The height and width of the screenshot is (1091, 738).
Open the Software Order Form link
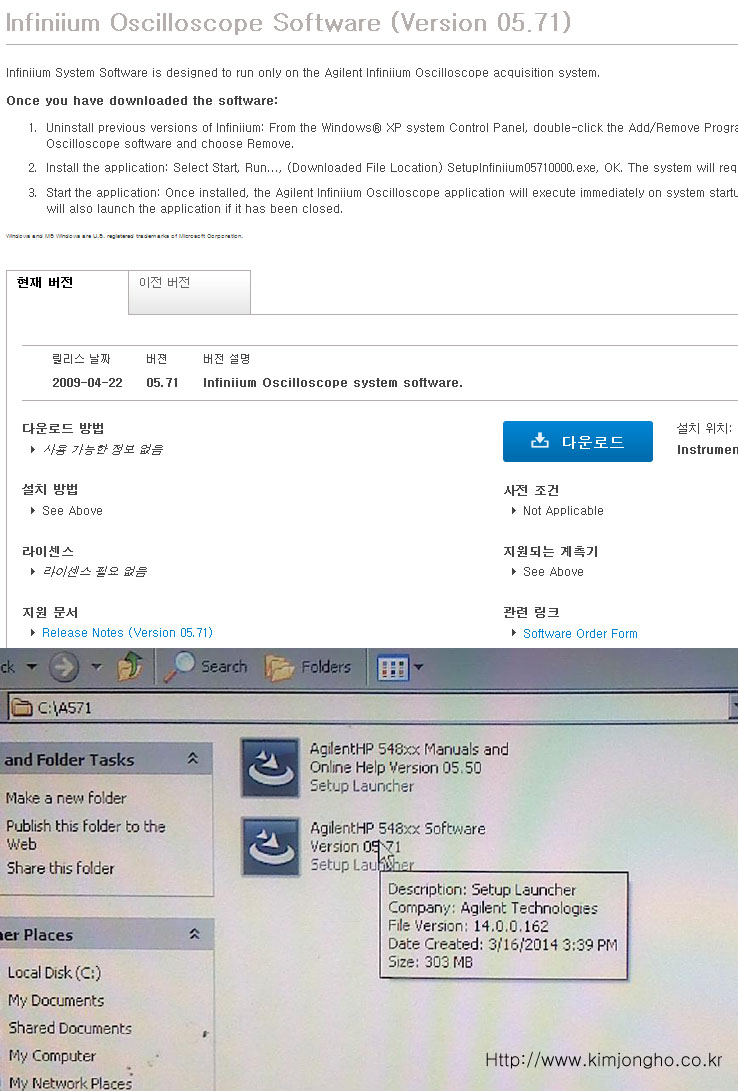coord(580,633)
